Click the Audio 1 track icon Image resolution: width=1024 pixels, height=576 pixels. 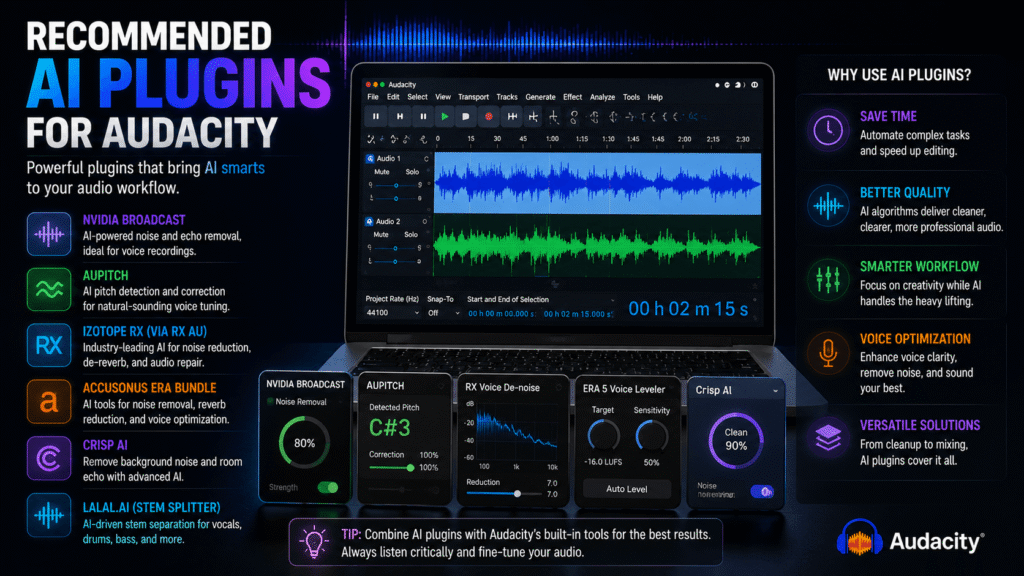(370, 159)
